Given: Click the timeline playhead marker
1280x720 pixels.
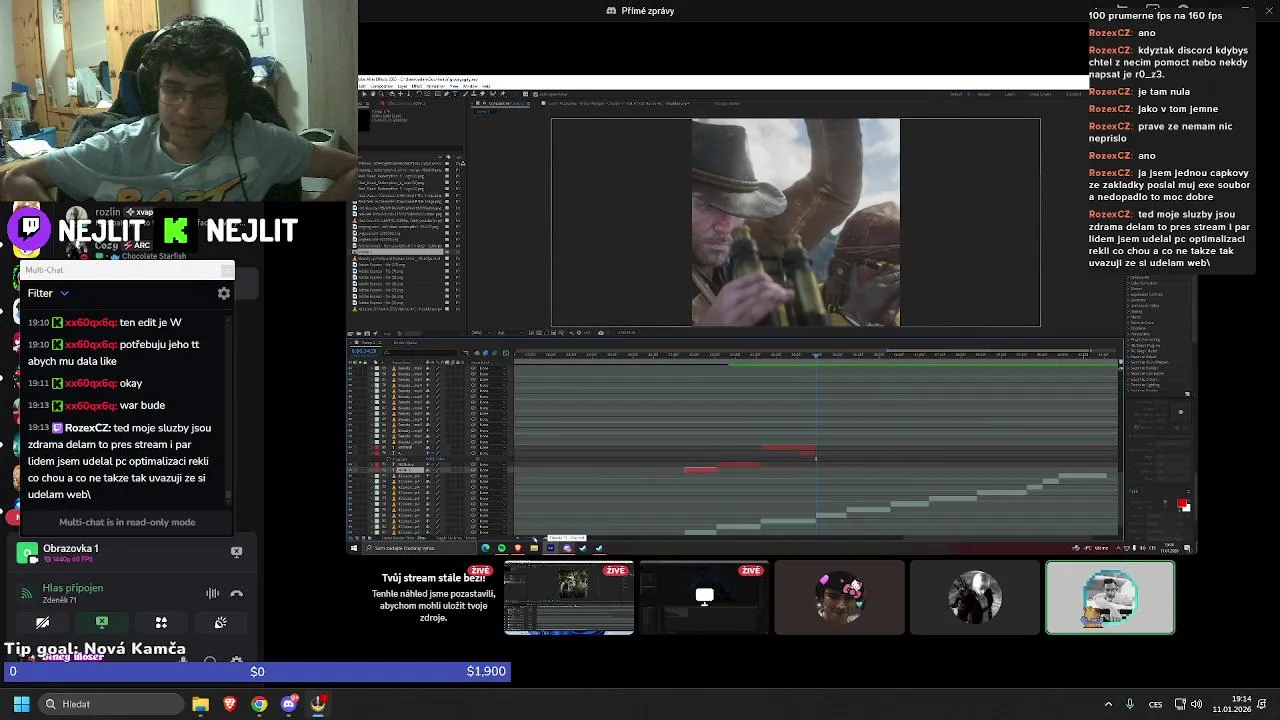Looking at the screenshot, I should click(816, 355).
